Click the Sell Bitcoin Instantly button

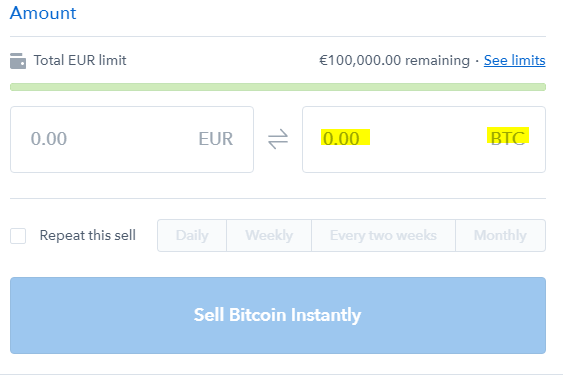click(278, 315)
